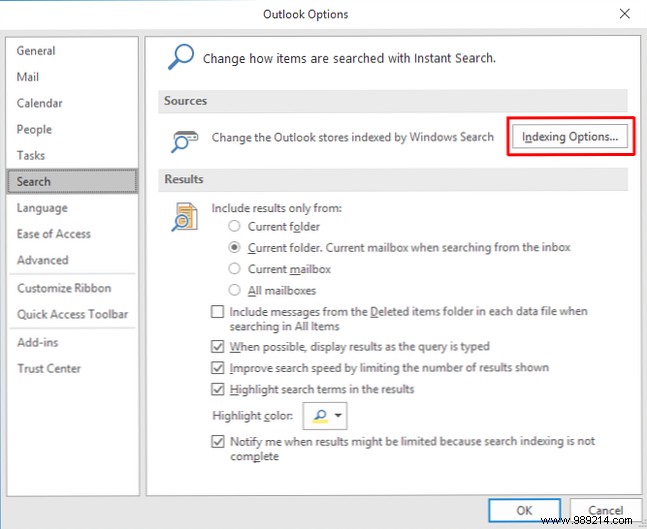The height and width of the screenshot is (529, 647).
Task: Choose Current folder, current mailbox from inbox
Action: (234, 247)
